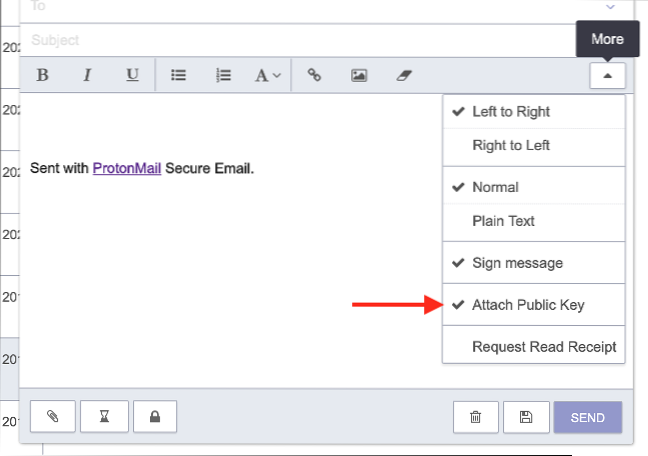This screenshot has width=648, height=456.
Task: Expand the recipient fields chevron
Action: click(x=610, y=7)
